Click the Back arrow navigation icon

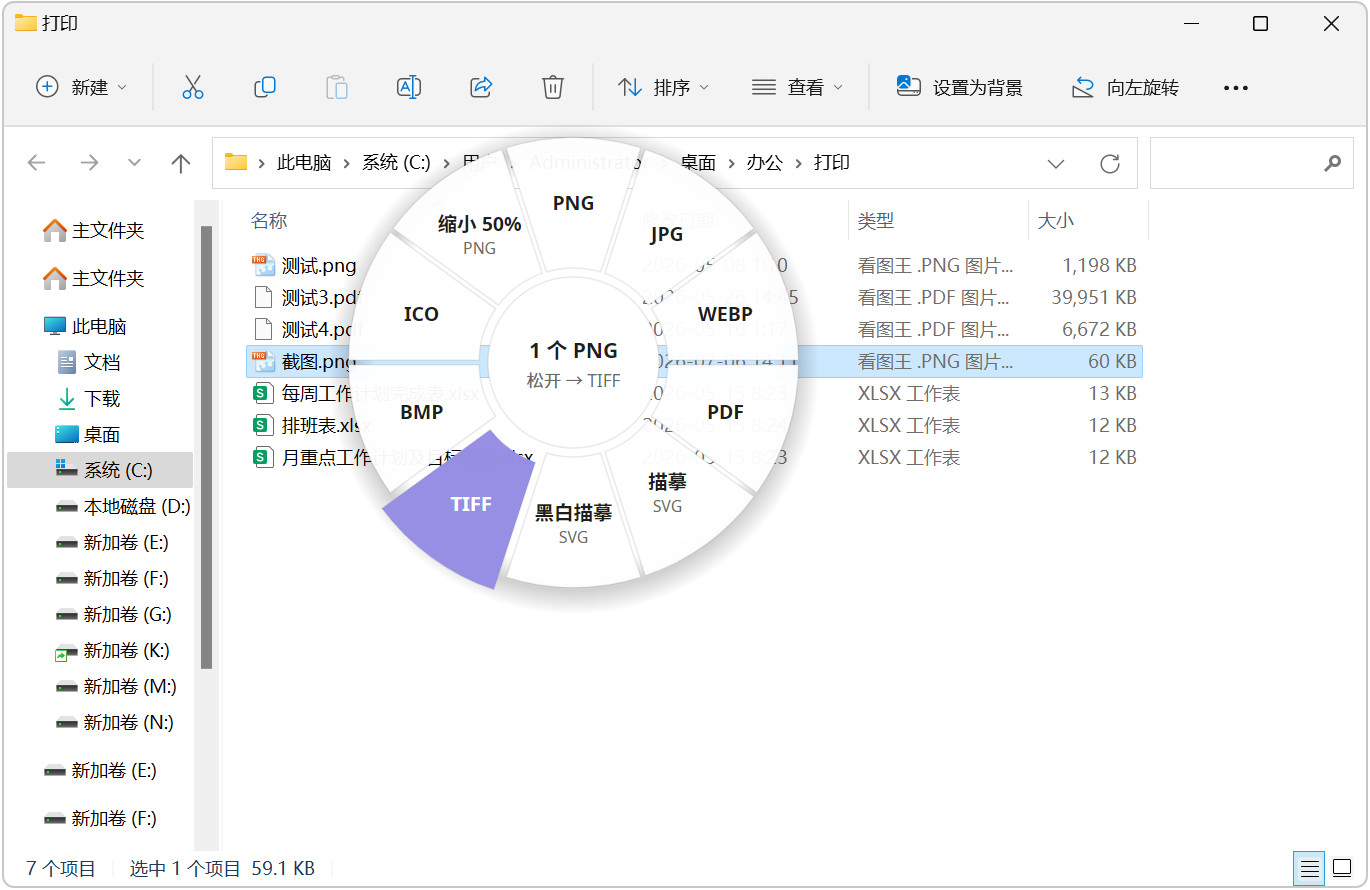(x=37, y=163)
